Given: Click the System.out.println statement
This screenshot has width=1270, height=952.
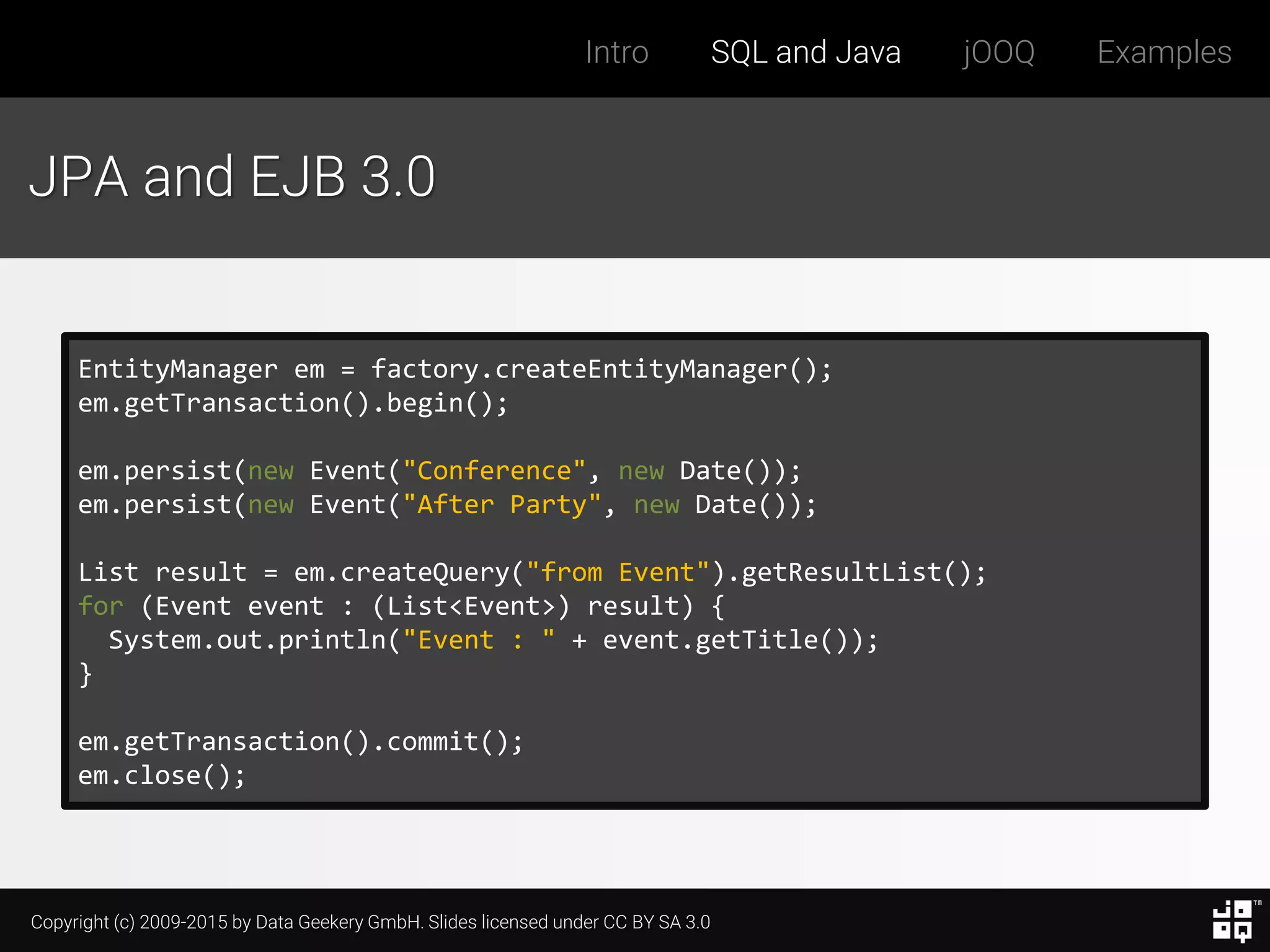Looking at the screenshot, I should coord(248,640).
